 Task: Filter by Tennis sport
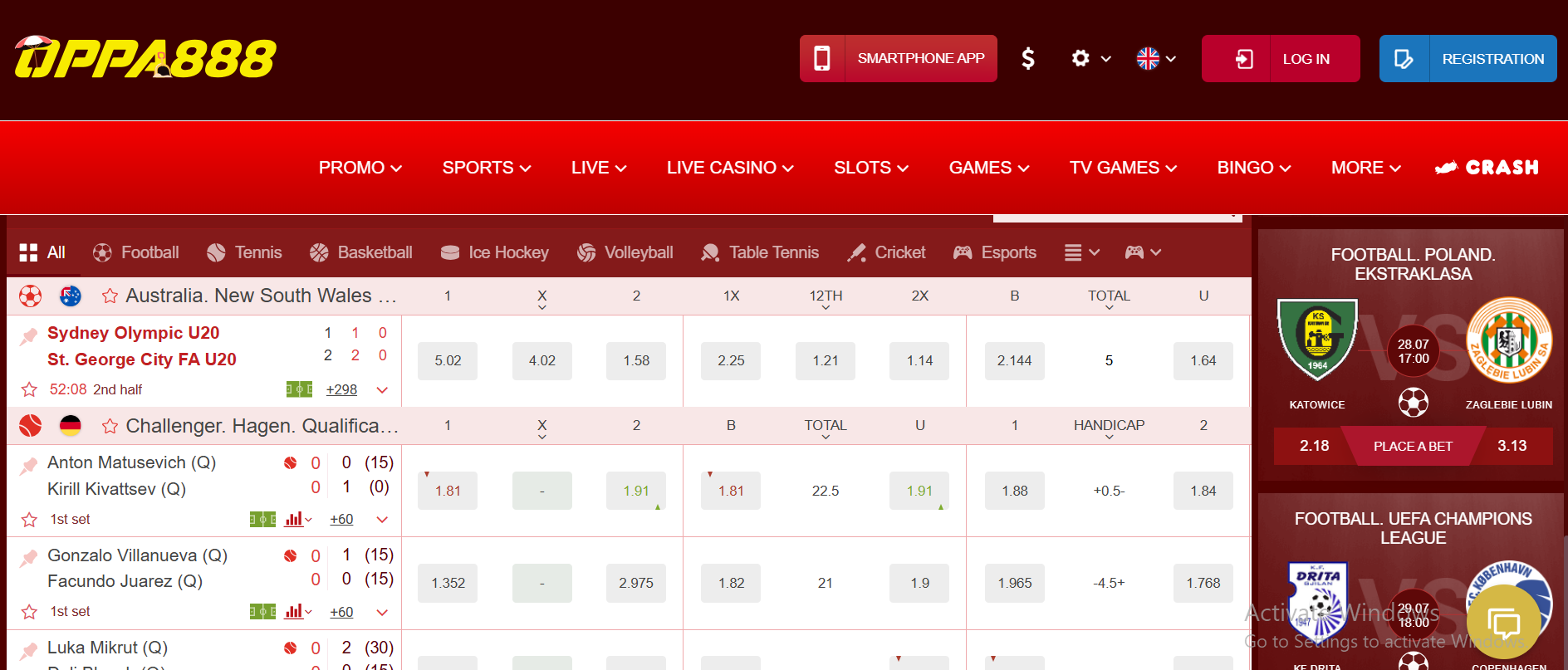tap(244, 252)
